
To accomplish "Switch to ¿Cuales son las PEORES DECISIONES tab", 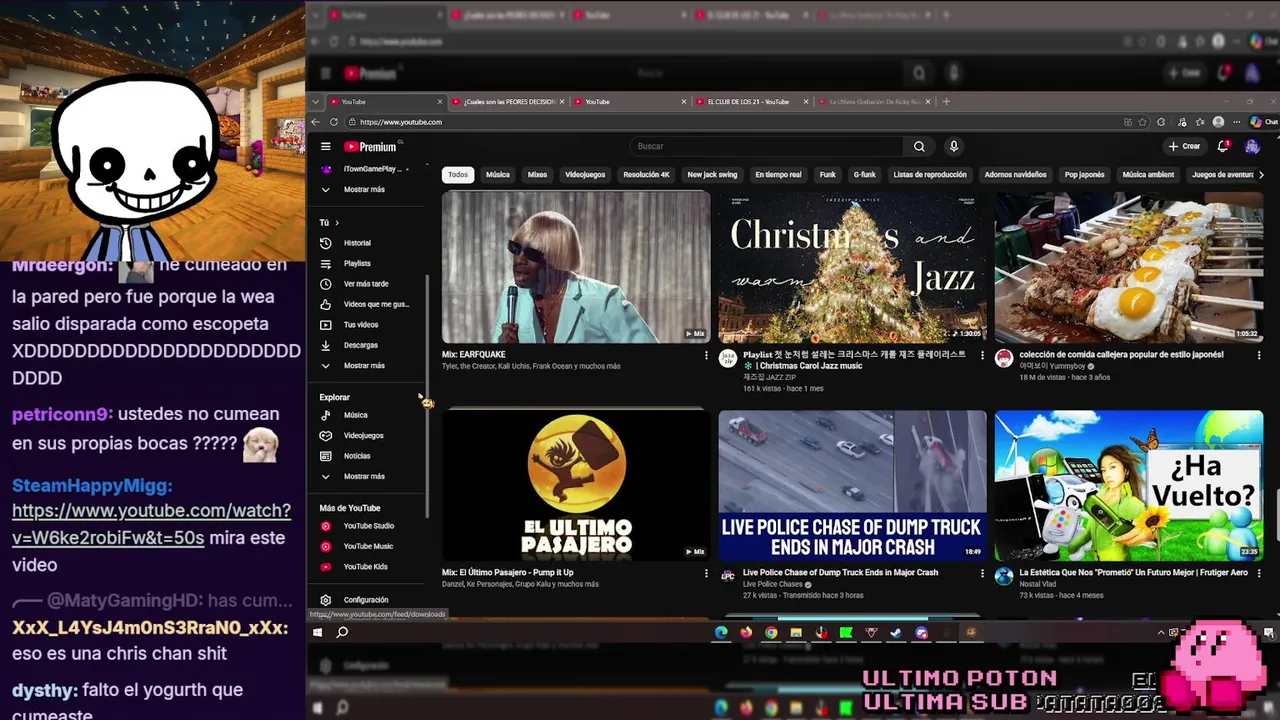I will [508, 101].
